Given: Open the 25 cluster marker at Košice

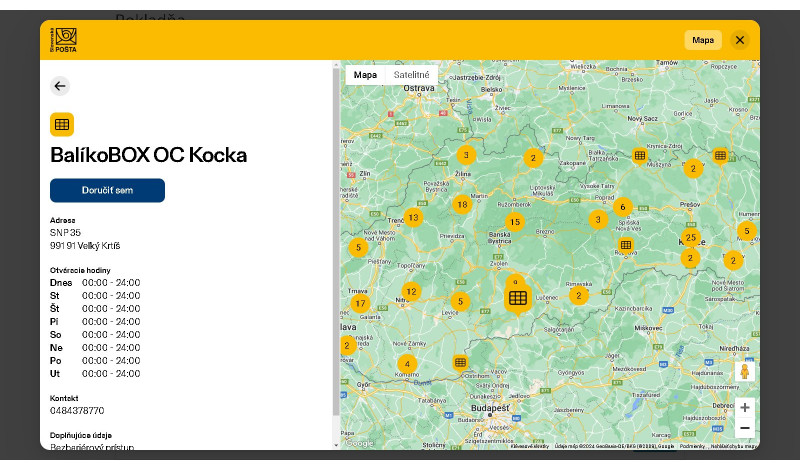Looking at the screenshot, I should [691, 237].
